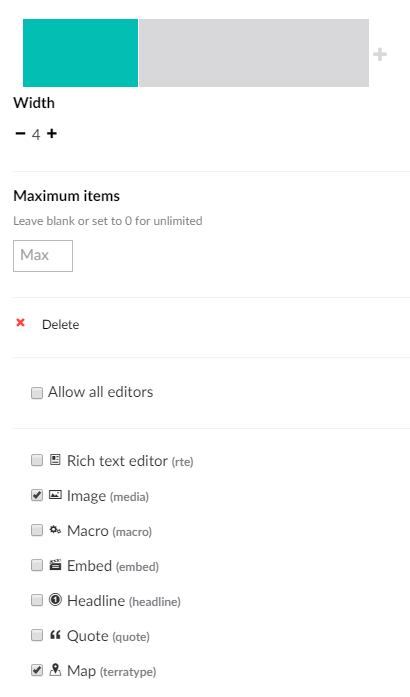Click the Rich text editor icon

tap(55, 460)
